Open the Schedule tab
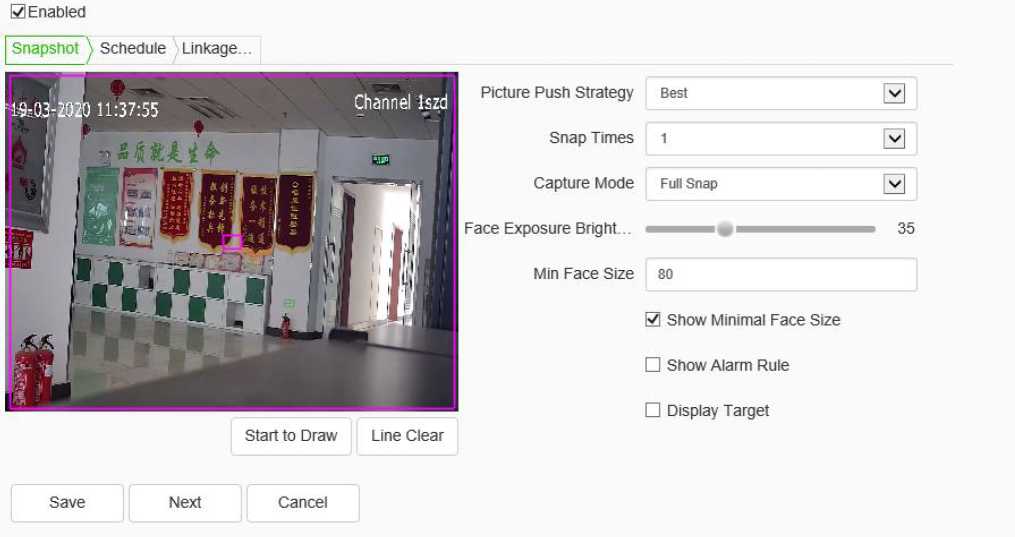 [132, 49]
